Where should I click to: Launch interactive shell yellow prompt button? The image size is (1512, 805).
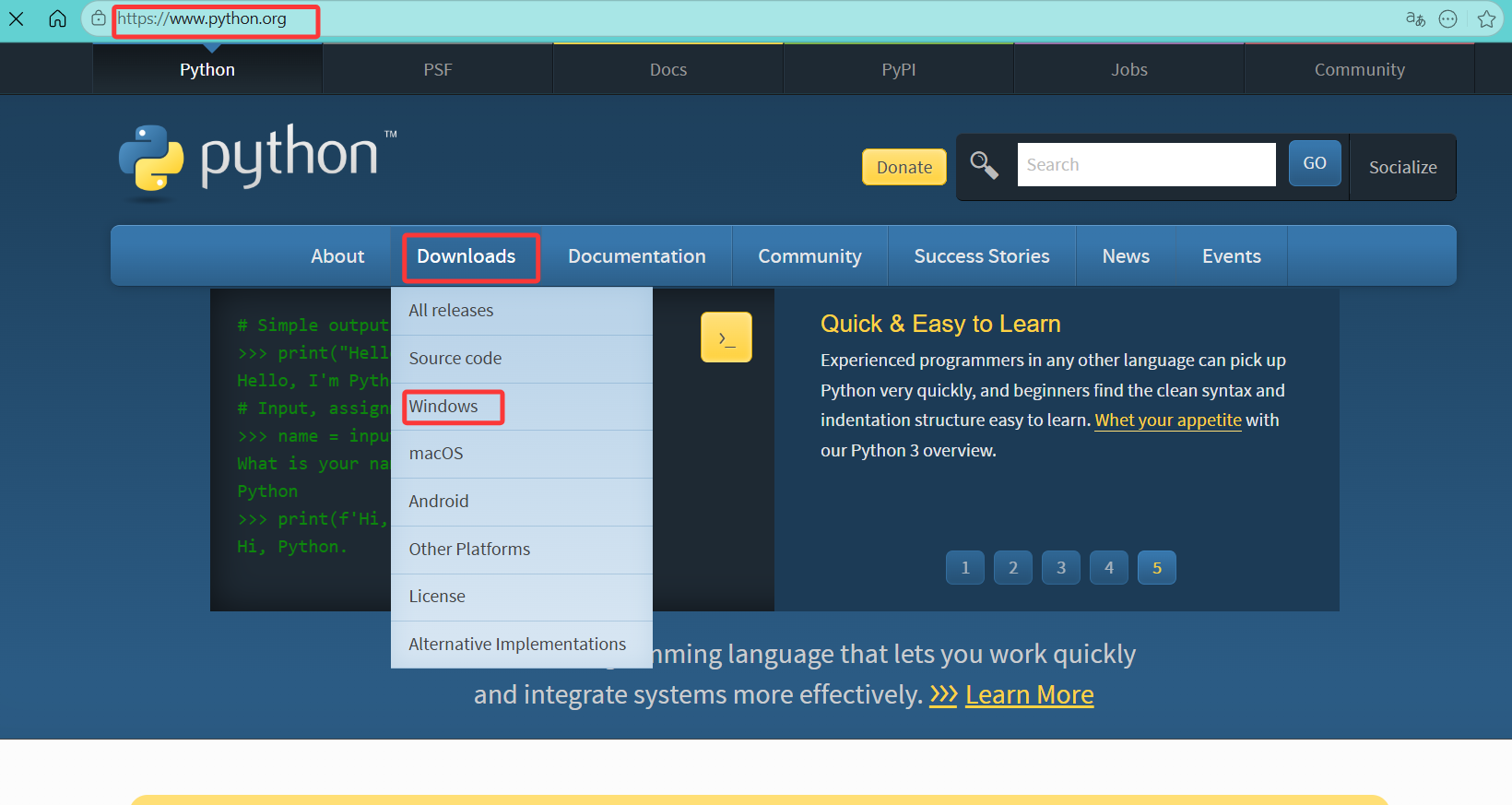coord(726,337)
